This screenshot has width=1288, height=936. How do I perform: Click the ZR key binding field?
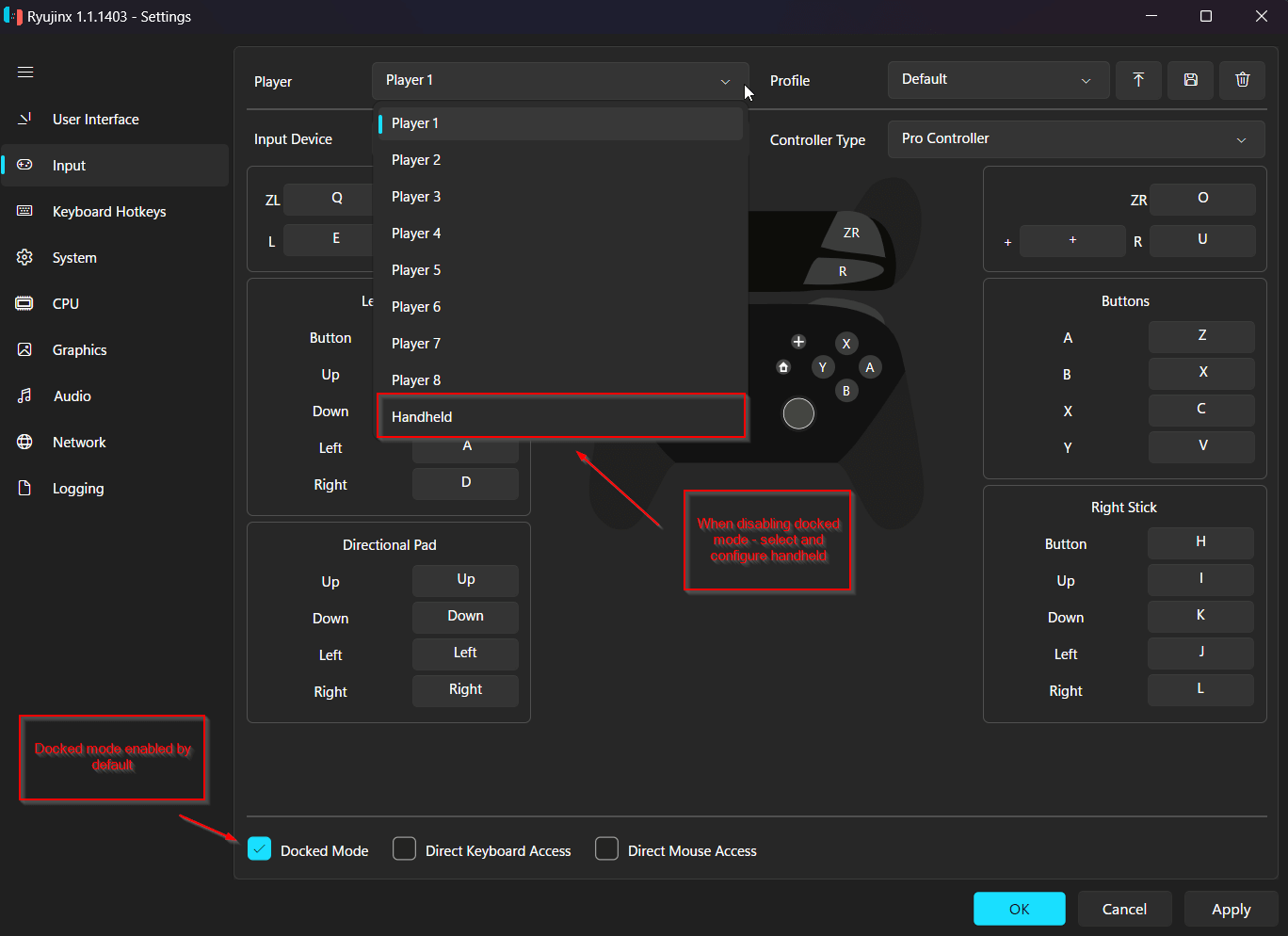coord(1202,199)
